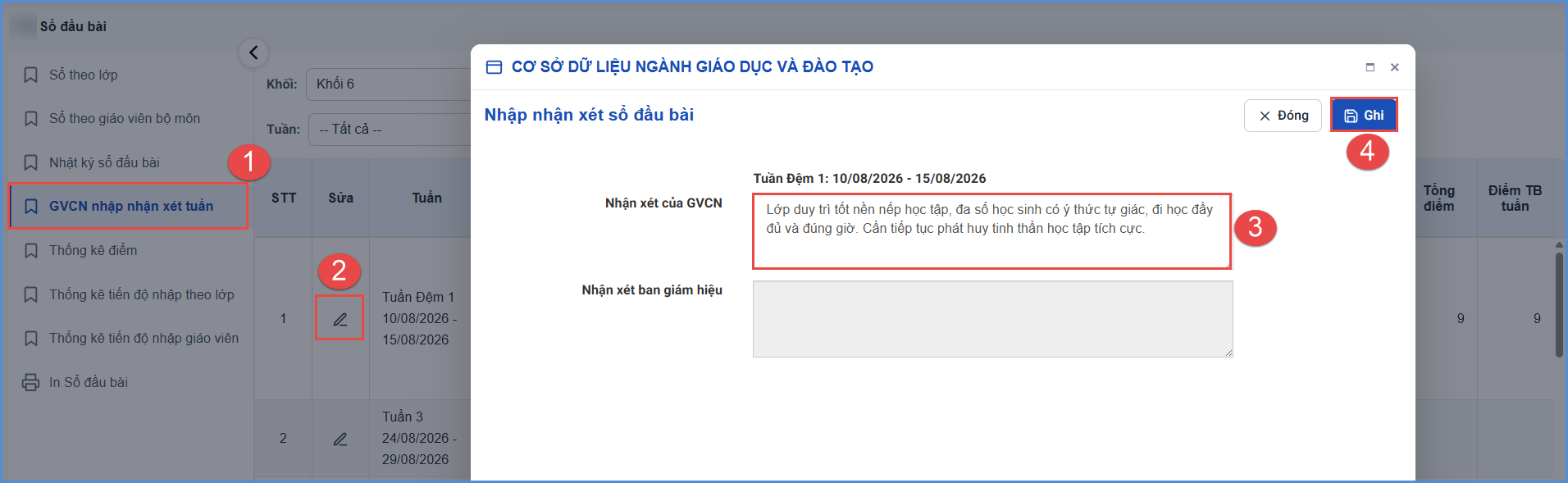Click the Đóng button
The width and height of the screenshot is (1568, 483).
point(1283,116)
